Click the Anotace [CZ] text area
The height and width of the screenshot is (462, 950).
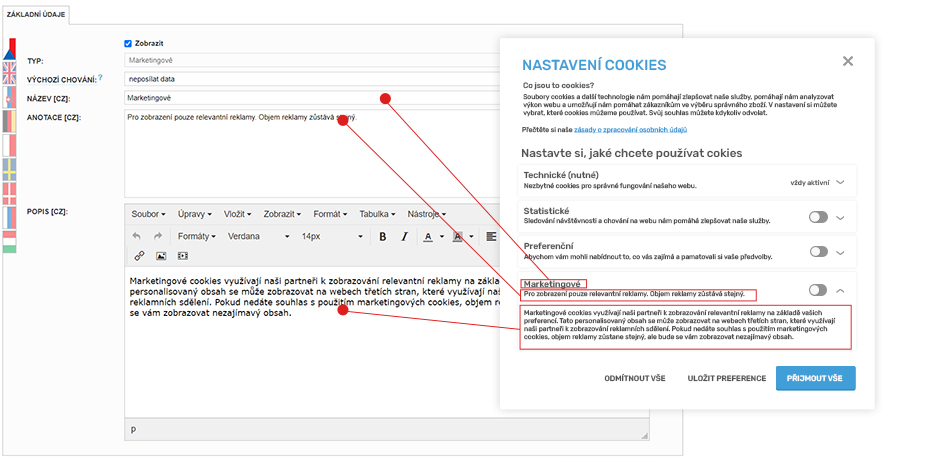coord(312,154)
